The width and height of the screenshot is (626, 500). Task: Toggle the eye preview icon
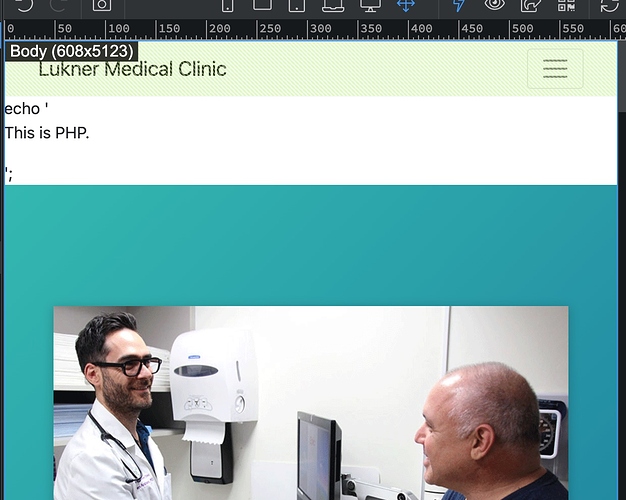pyautogui.click(x=494, y=5)
